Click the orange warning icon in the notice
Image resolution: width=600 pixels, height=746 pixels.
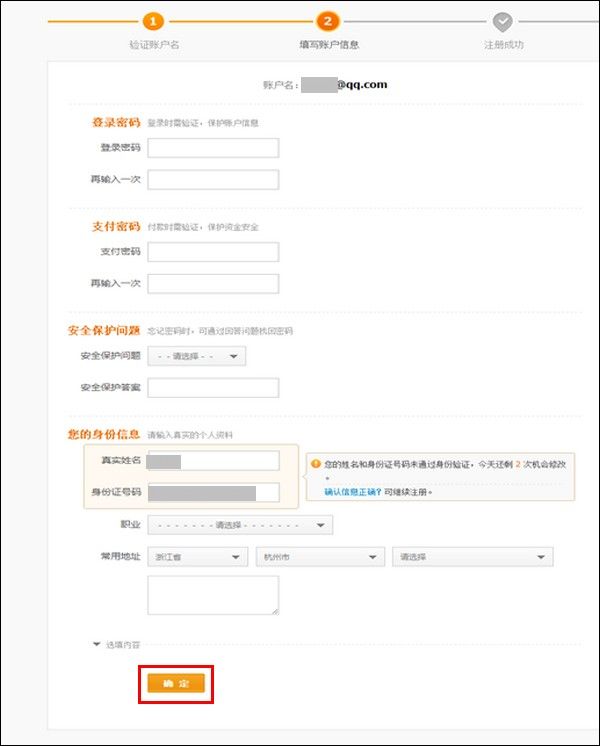coord(315,464)
